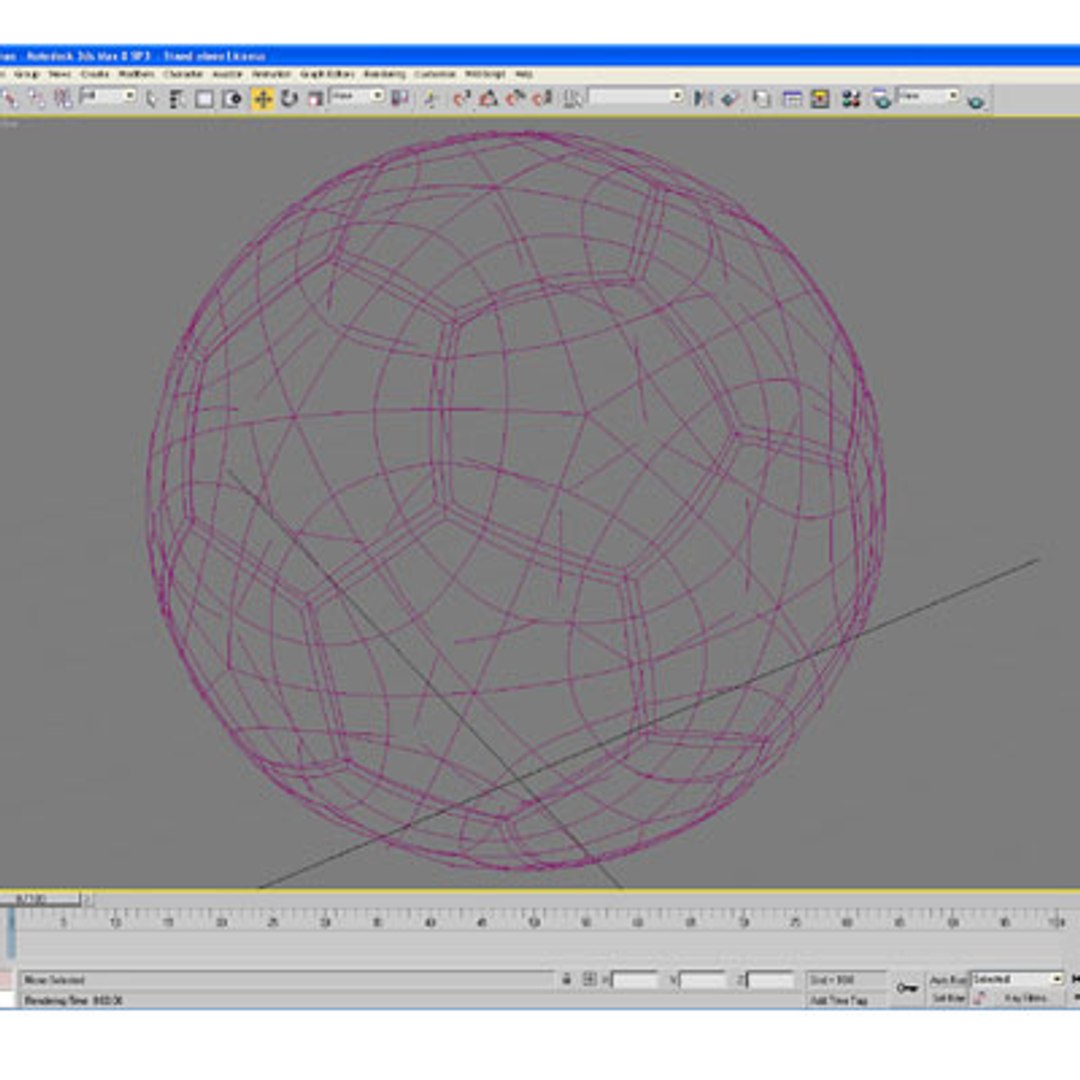The width and height of the screenshot is (1080, 1080).
Task: Pick the Rectangular Selection Region tool
Action: (204, 98)
